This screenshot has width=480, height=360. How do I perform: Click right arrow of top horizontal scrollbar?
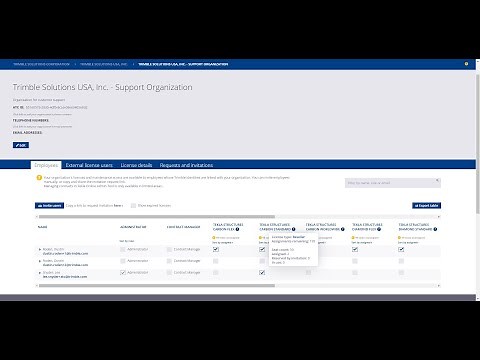(439, 217)
